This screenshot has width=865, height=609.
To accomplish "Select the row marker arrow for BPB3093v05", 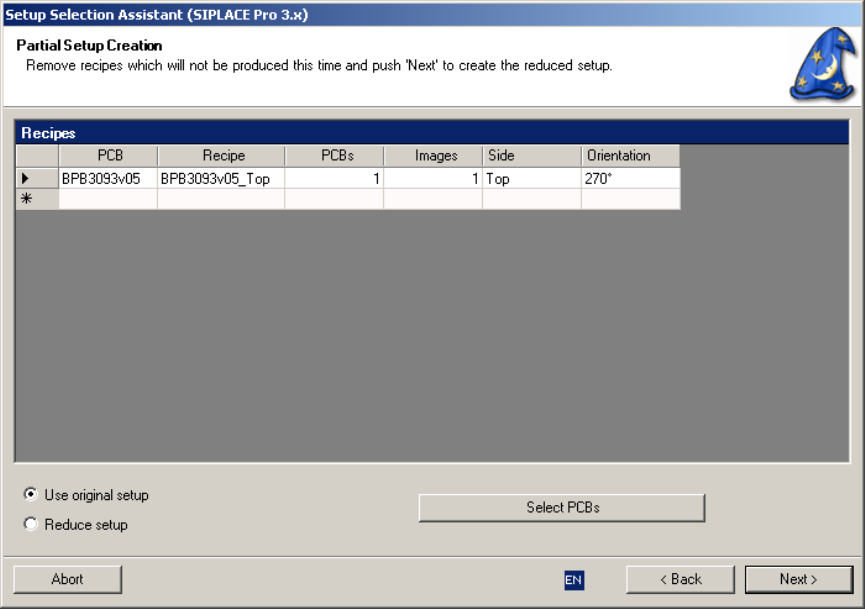I will (x=37, y=178).
